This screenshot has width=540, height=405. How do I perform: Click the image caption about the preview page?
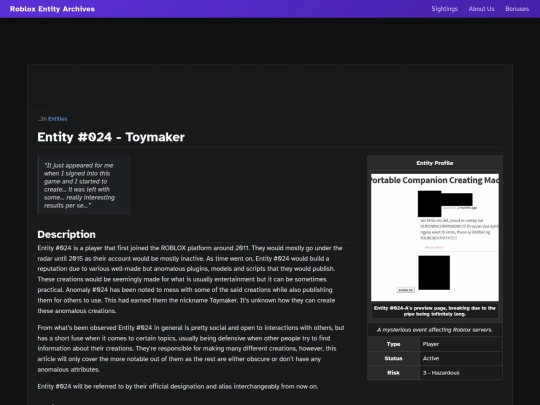point(435,311)
